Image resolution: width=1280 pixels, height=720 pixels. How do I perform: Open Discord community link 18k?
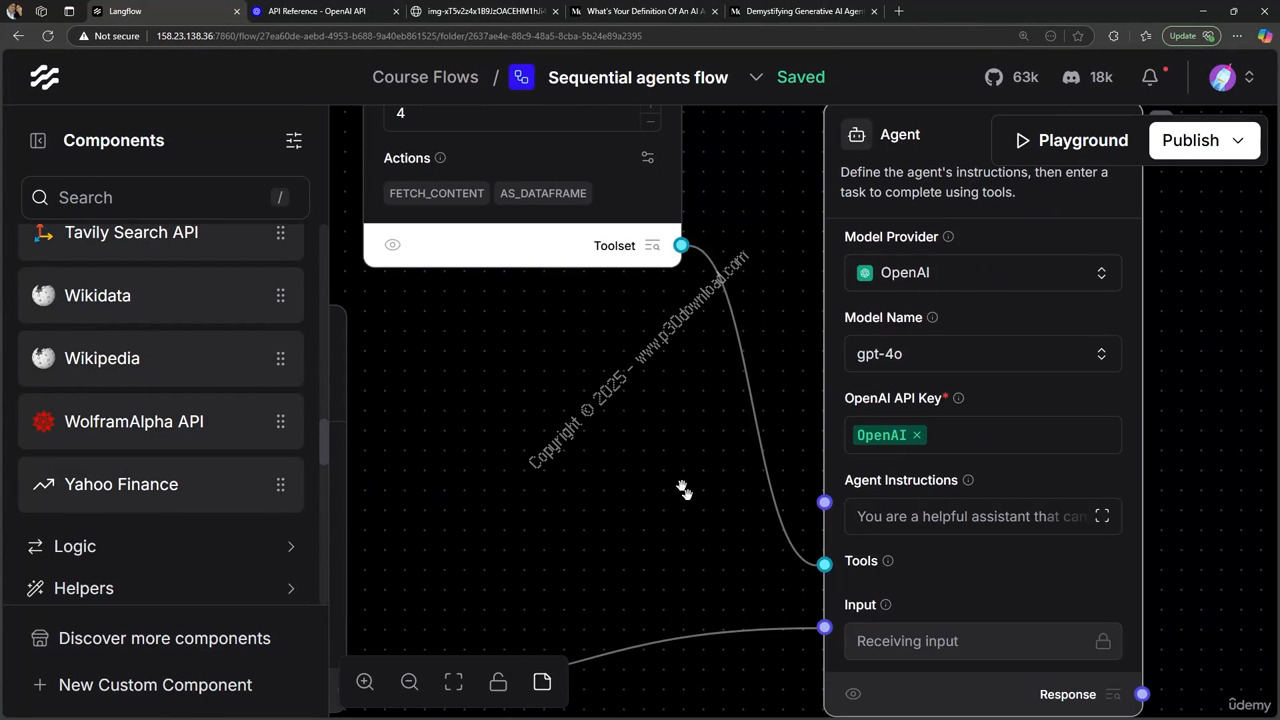coord(1088,77)
